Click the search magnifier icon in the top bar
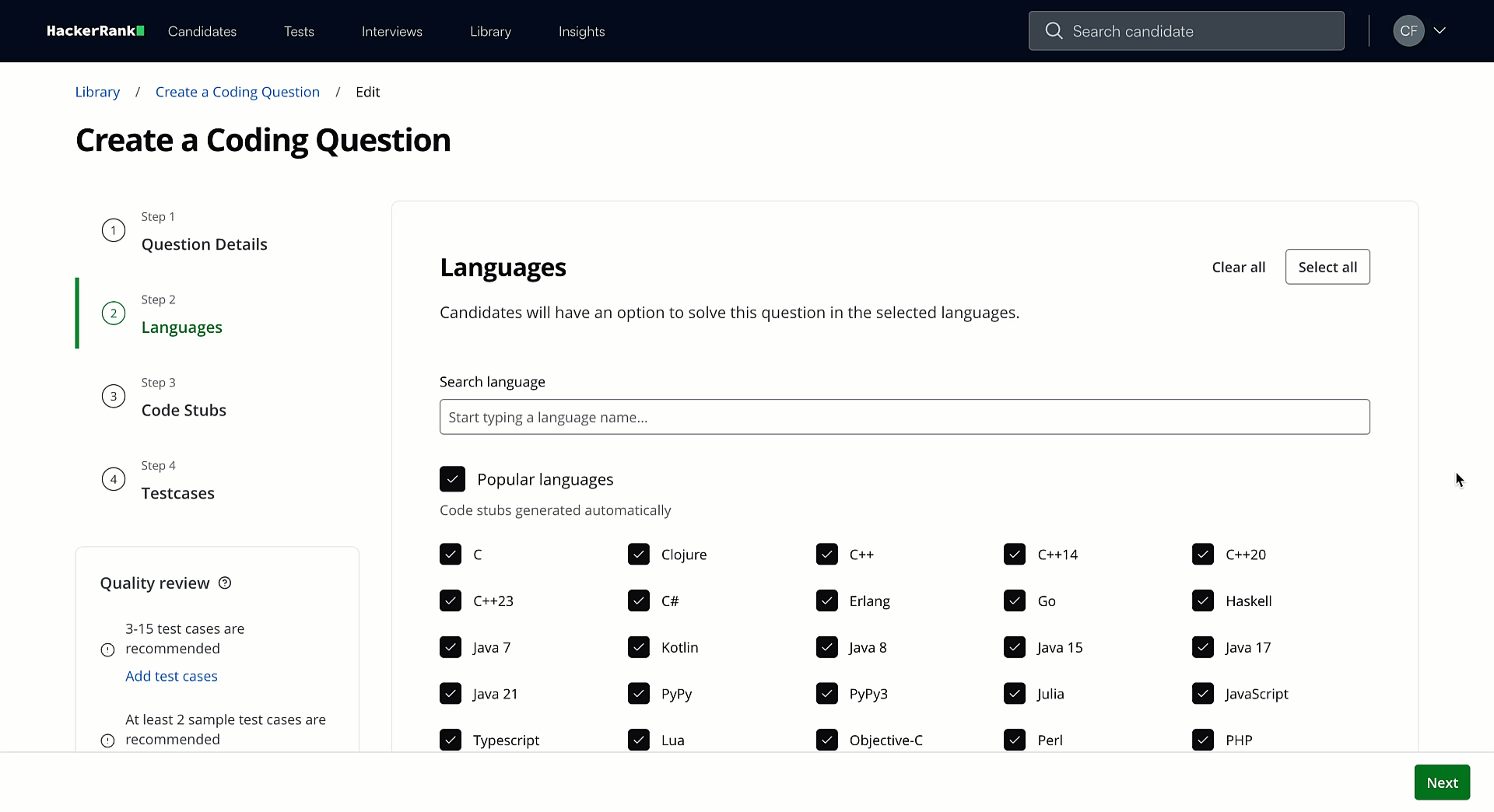1494x812 pixels. pyautogui.click(x=1054, y=31)
